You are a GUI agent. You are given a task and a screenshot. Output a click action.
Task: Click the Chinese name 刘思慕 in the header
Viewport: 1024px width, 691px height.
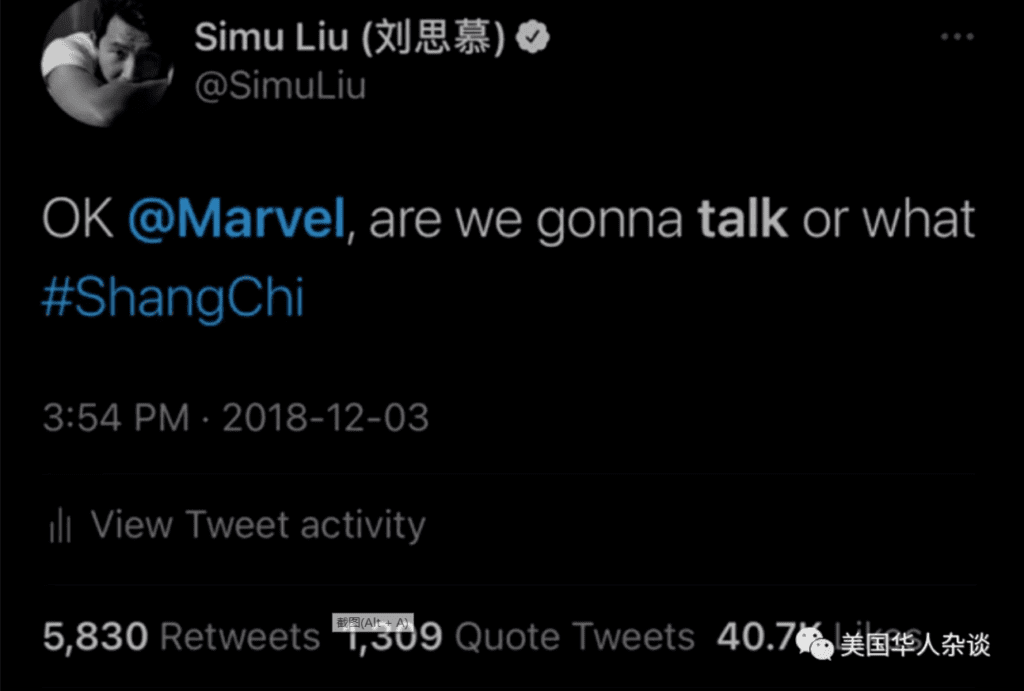click(434, 37)
